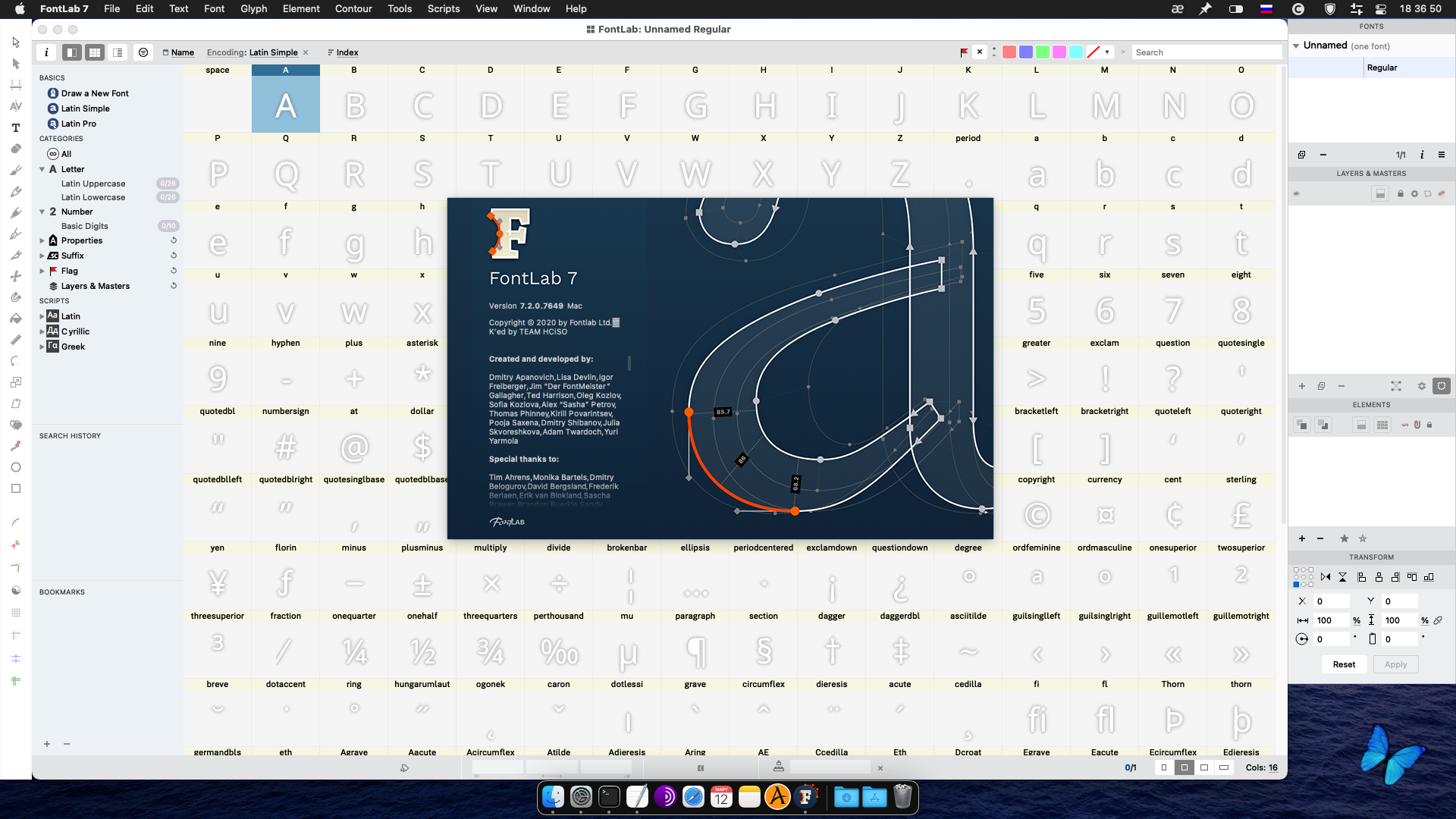Pick the red color flag swatch
Image resolution: width=1456 pixels, height=819 pixels.
click(1009, 52)
